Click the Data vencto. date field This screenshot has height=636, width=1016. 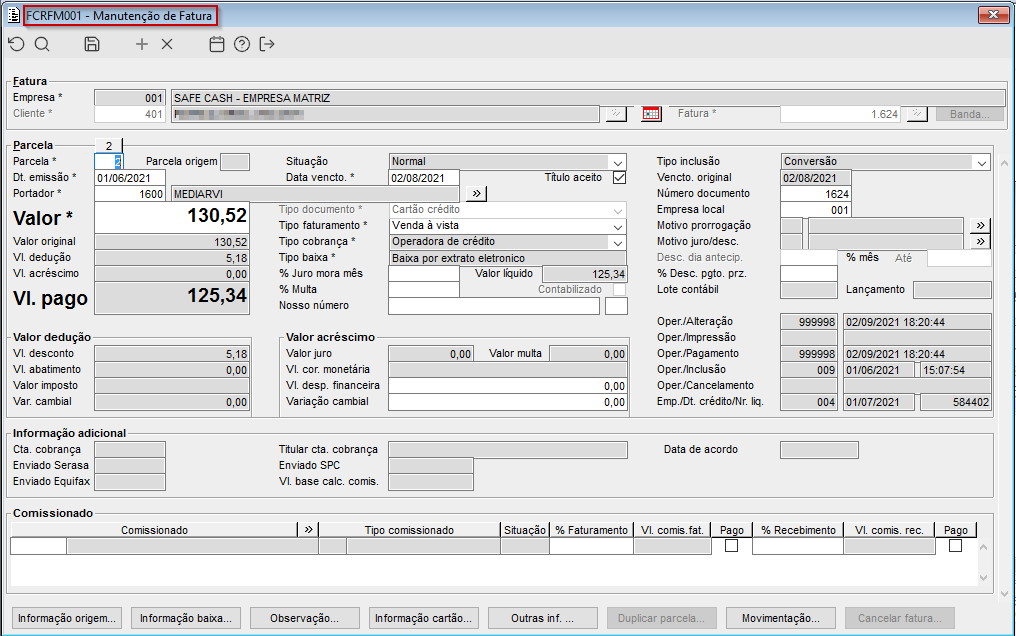[x=424, y=178]
